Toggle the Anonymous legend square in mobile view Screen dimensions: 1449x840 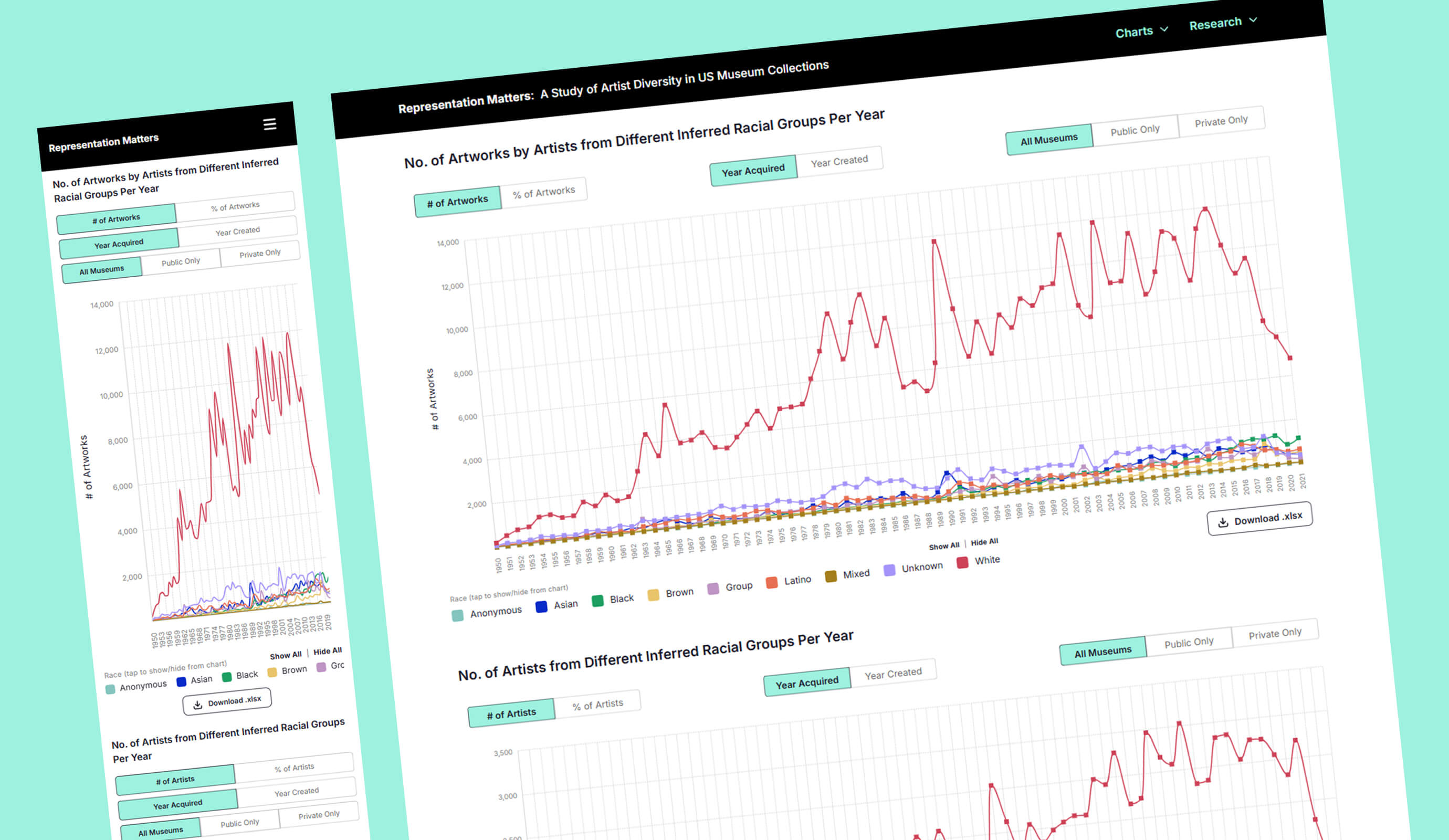pyautogui.click(x=110, y=689)
